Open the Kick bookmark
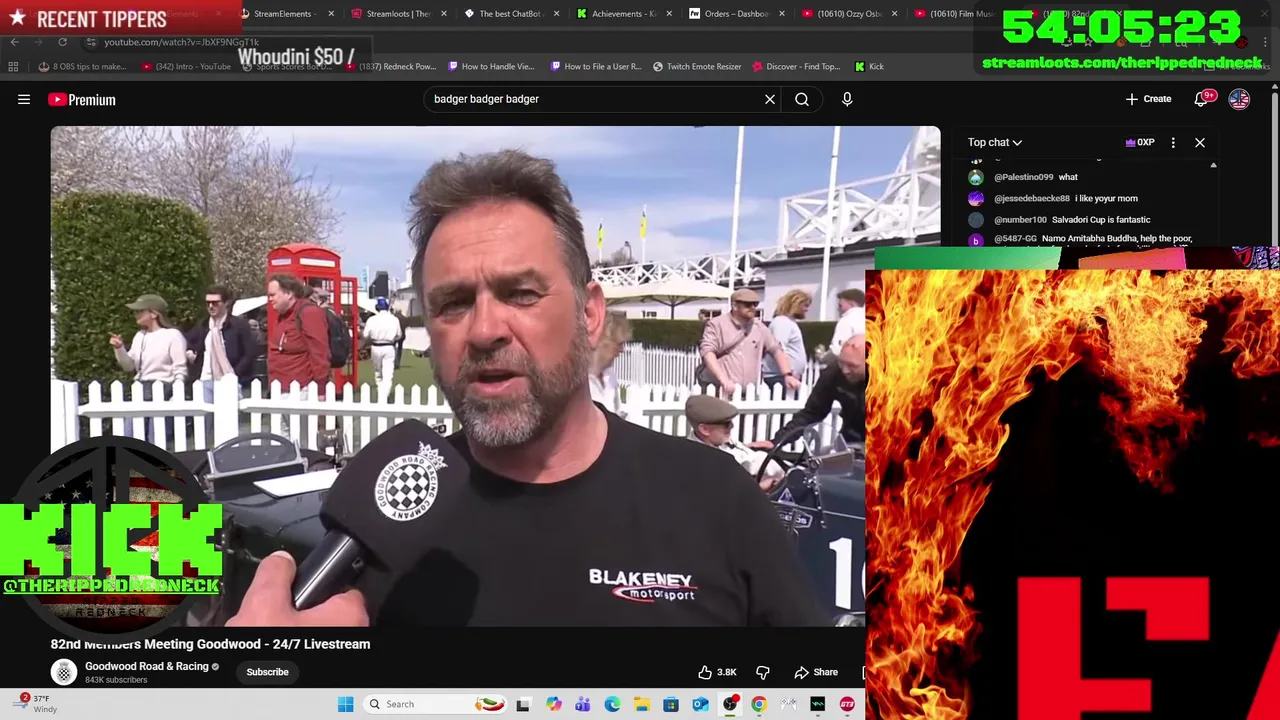 point(869,67)
